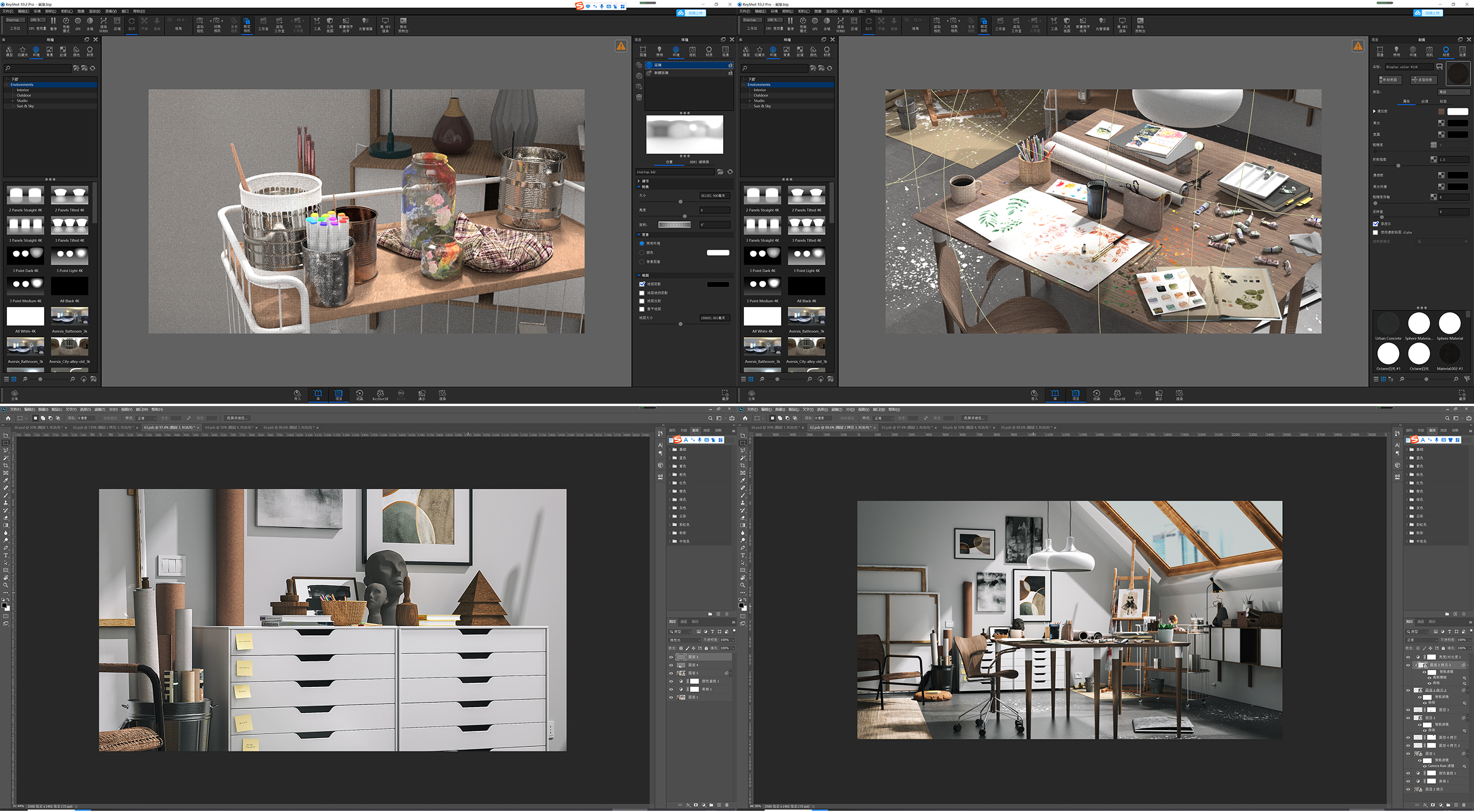Click the white background color swatch beside 颜色
The image size is (1474, 812).
717,253
